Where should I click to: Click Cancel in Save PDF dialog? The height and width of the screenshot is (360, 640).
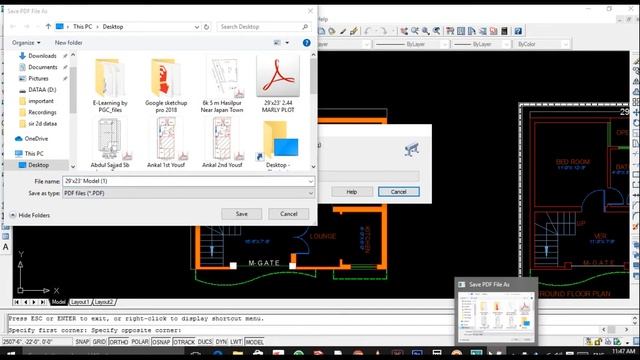coord(289,214)
